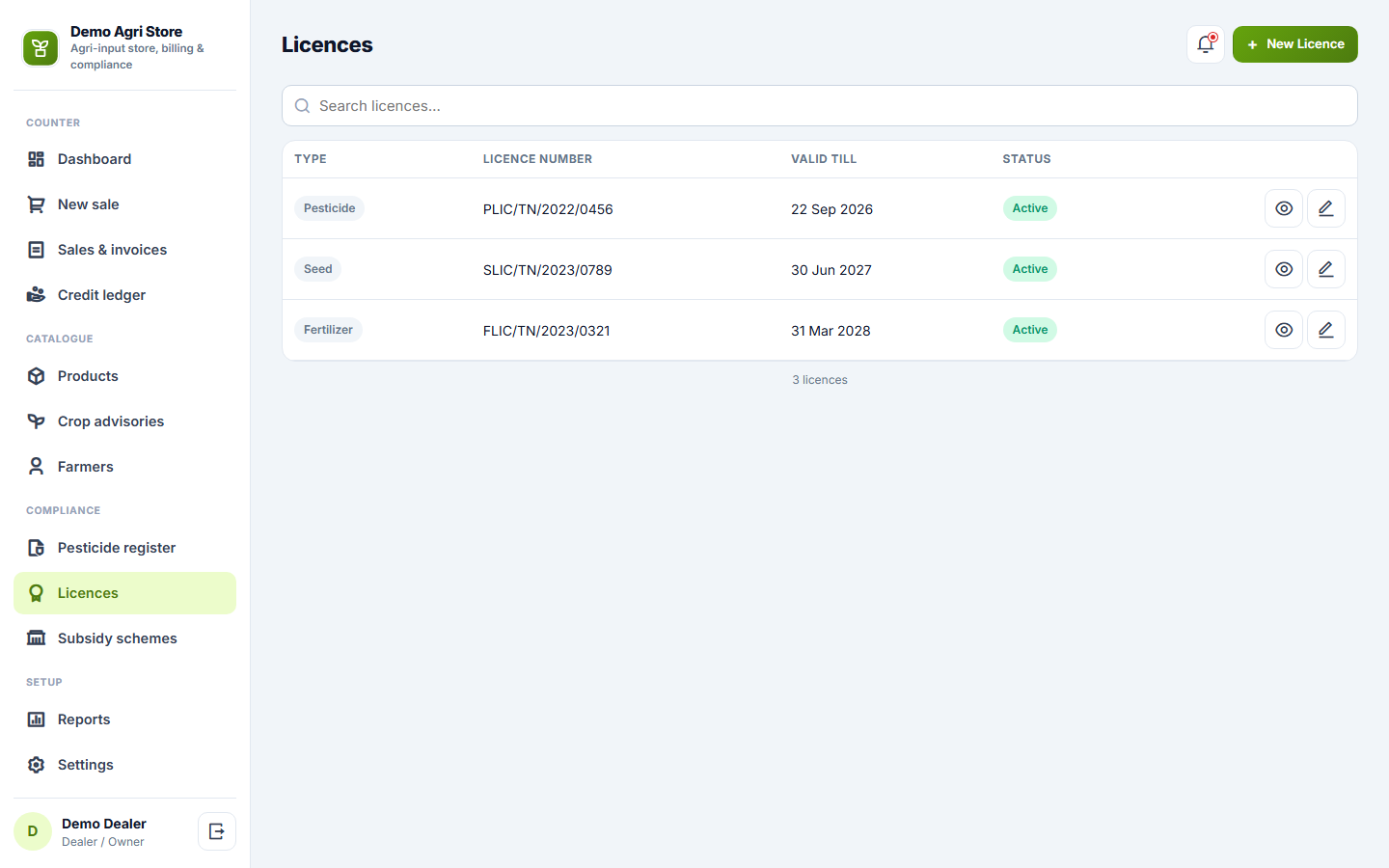
Task: Open the Dashboard page
Action: tap(124, 159)
